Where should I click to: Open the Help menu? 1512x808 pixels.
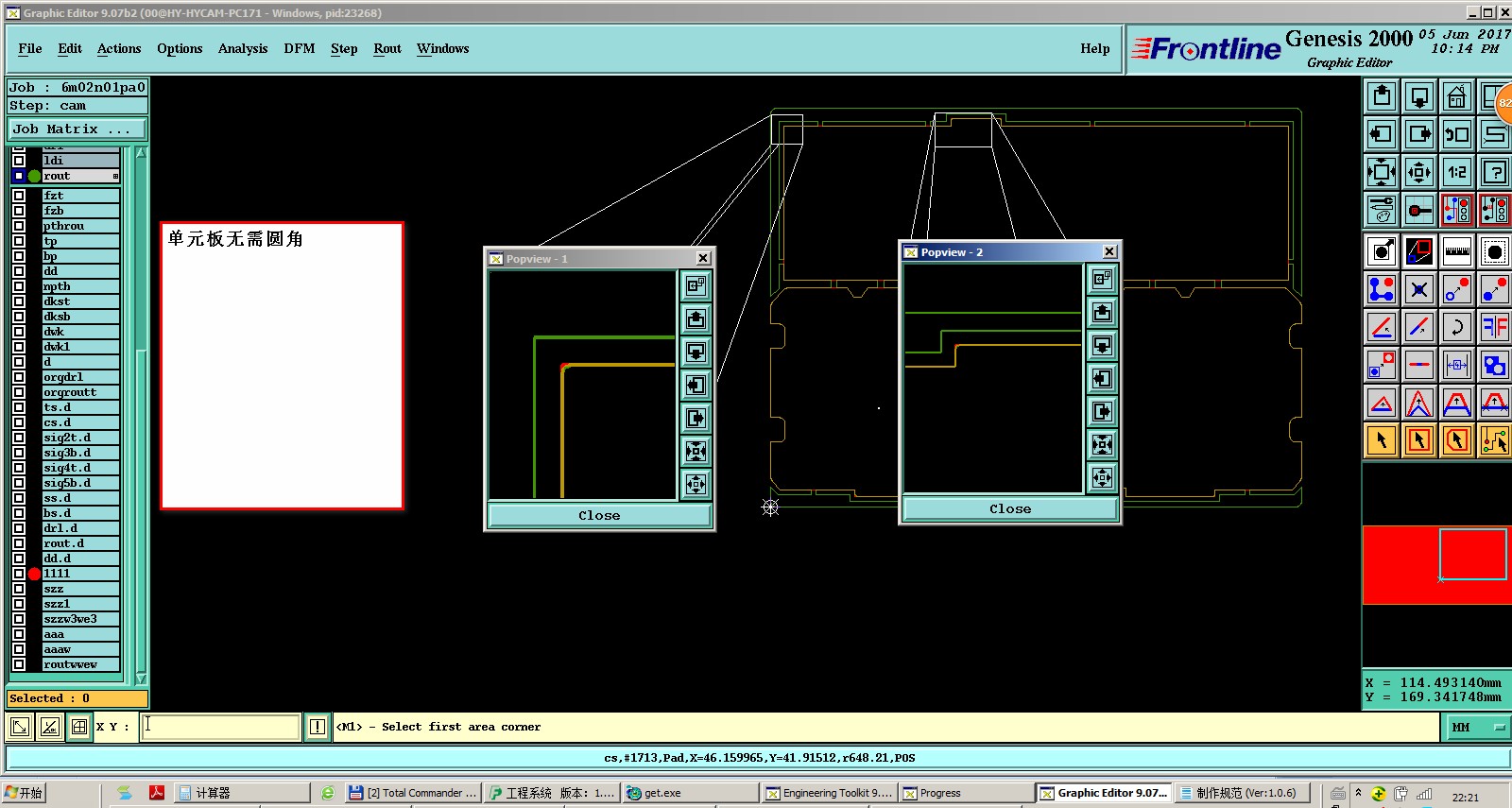[1095, 48]
